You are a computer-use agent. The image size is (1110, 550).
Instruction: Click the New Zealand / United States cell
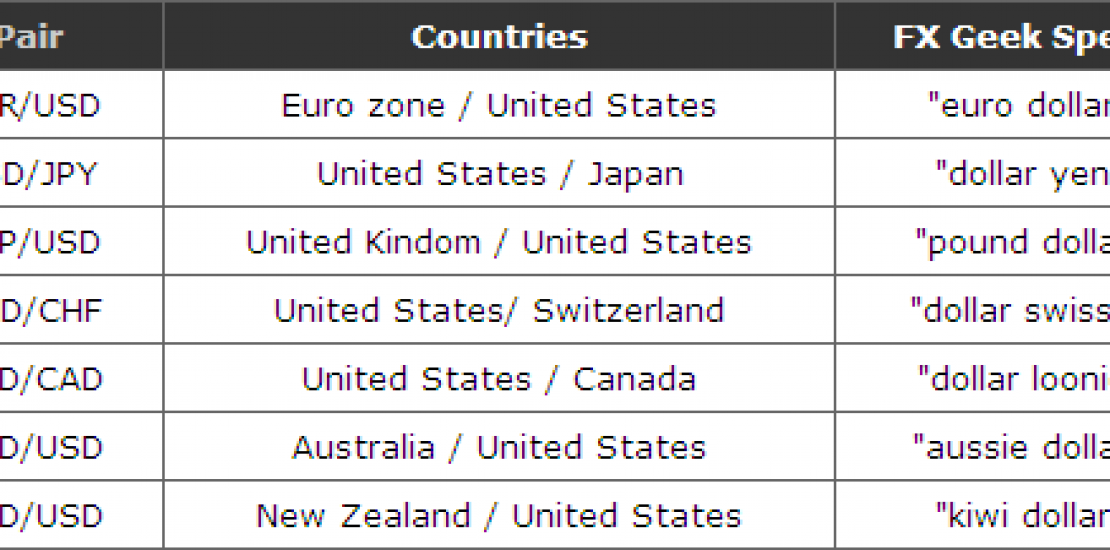[x=499, y=516]
